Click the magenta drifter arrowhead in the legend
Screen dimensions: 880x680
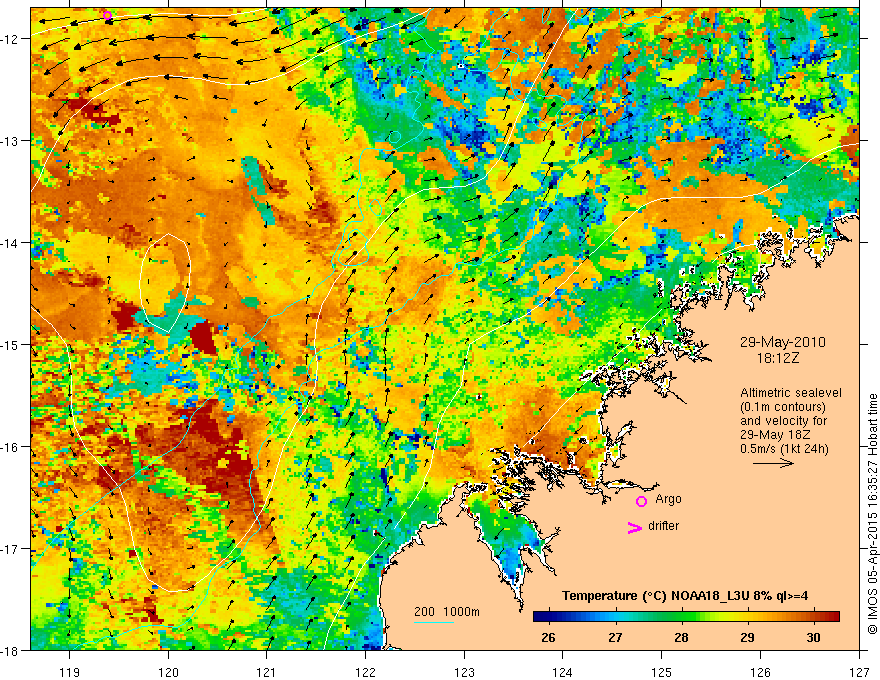click(x=634, y=527)
